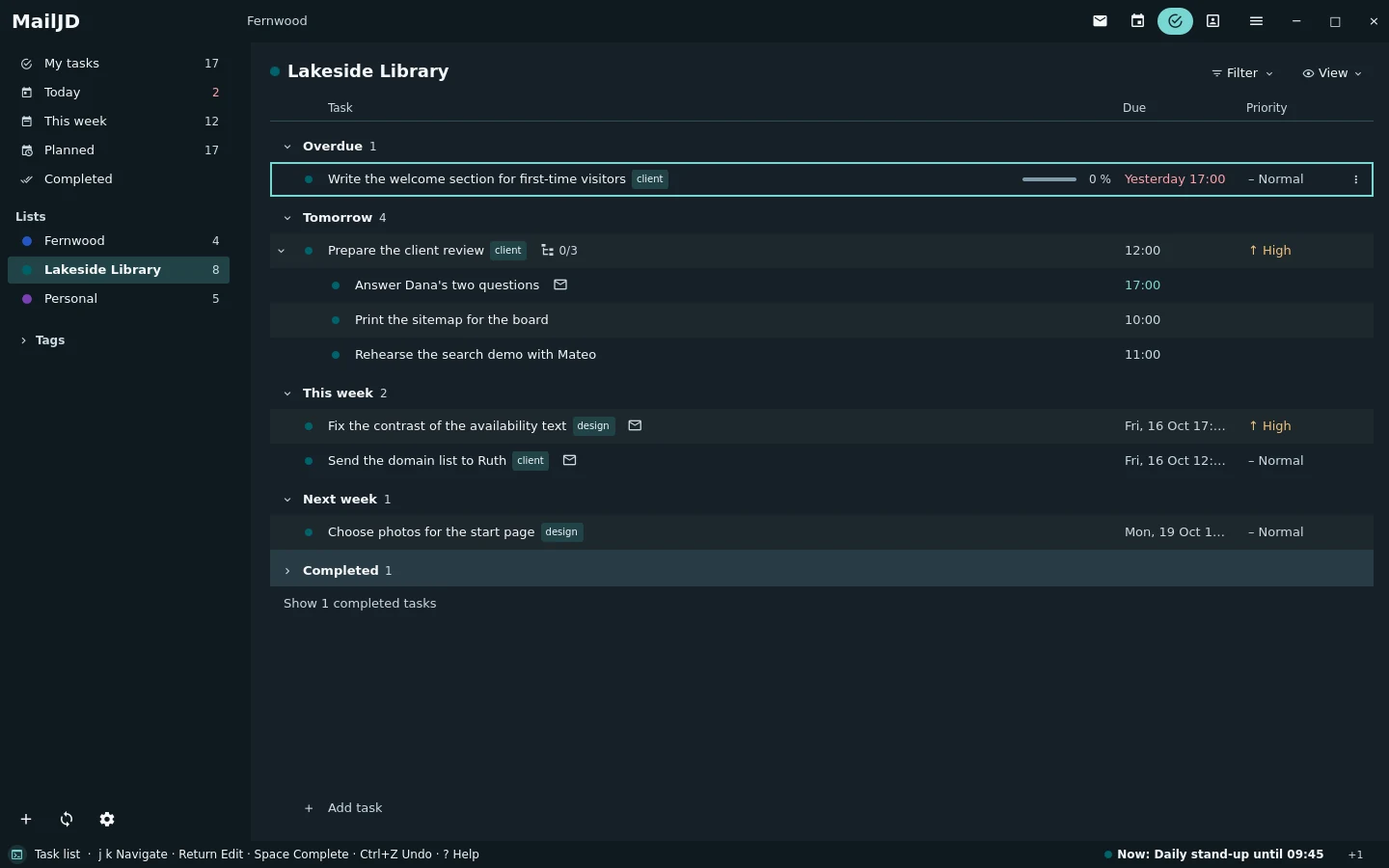Open the calendar view icon
This screenshot has height=868, width=1389.
[x=1137, y=21]
